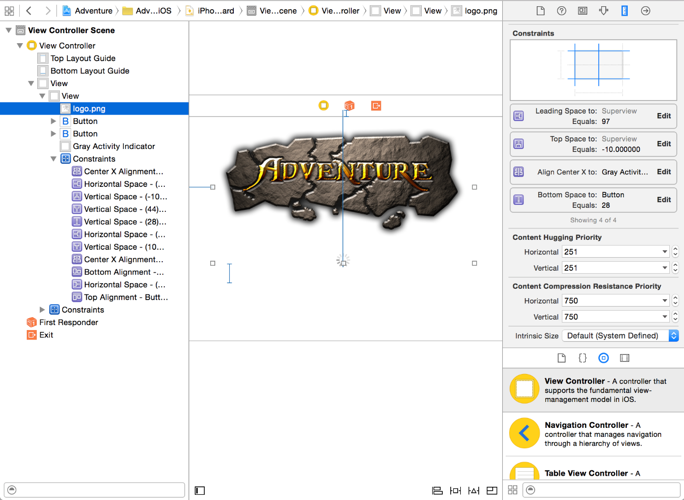The width and height of the screenshot is (684, 500).
Task: Click the View Controller dock icon on canvas
Action: (x=323, y=105)
